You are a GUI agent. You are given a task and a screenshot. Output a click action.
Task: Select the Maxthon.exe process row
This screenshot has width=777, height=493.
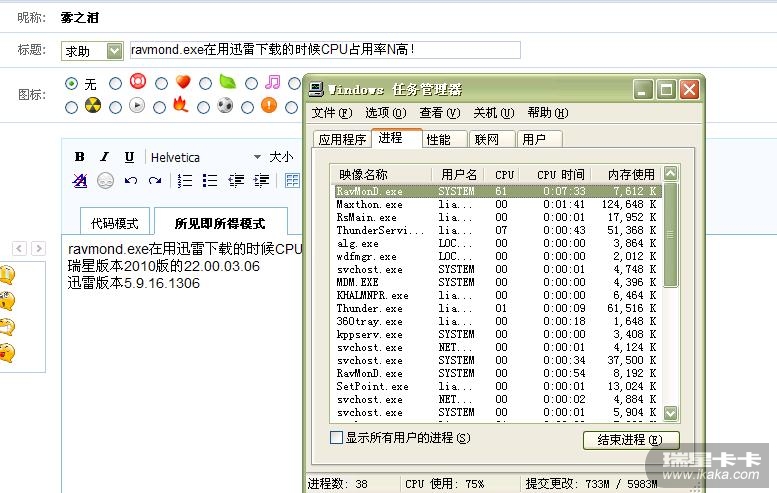coord(497,204)
